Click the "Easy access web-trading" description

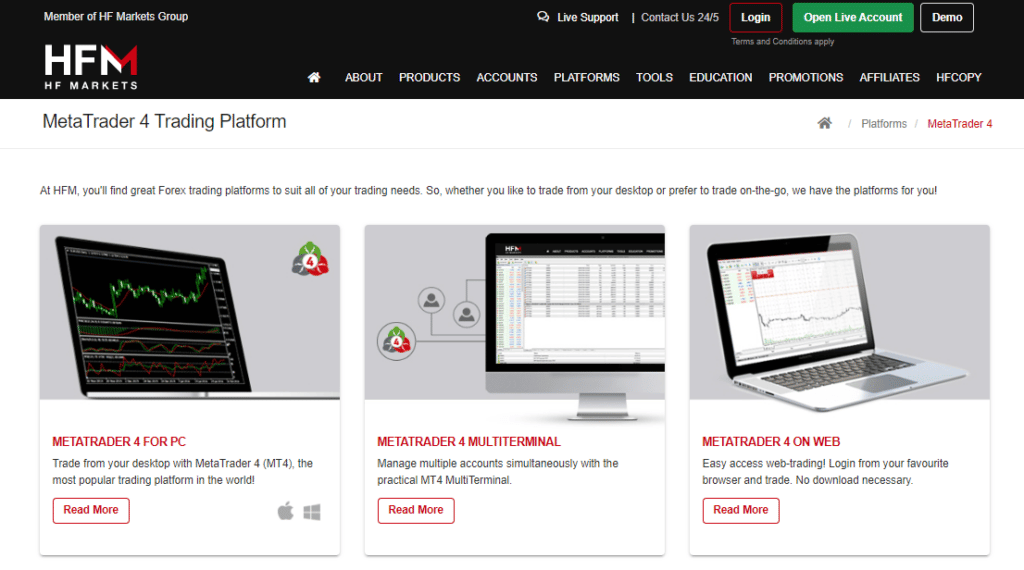click(825, 471)
